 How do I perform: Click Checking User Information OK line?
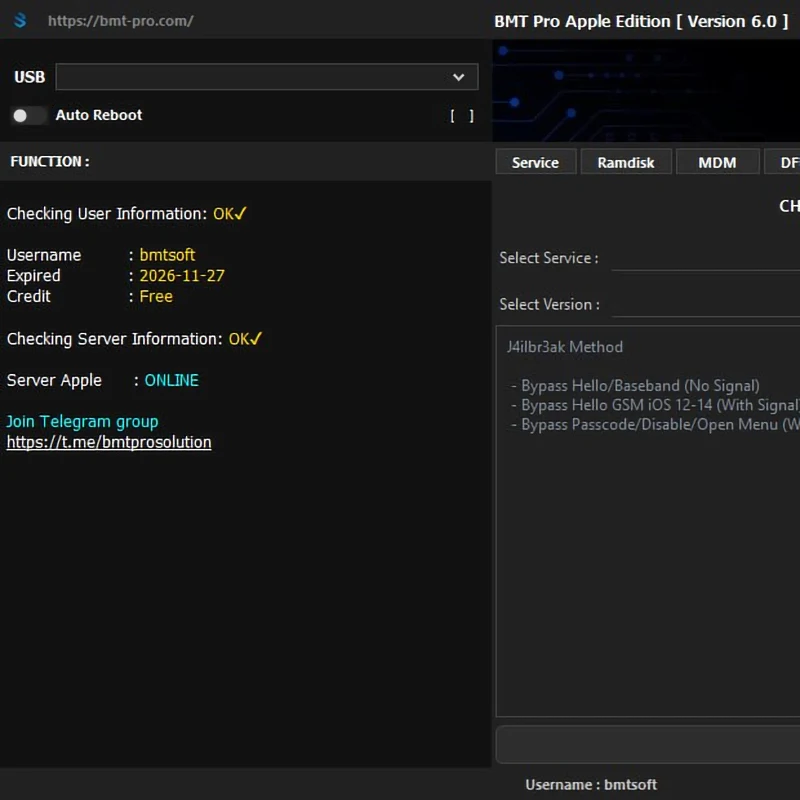coord(127,213)
